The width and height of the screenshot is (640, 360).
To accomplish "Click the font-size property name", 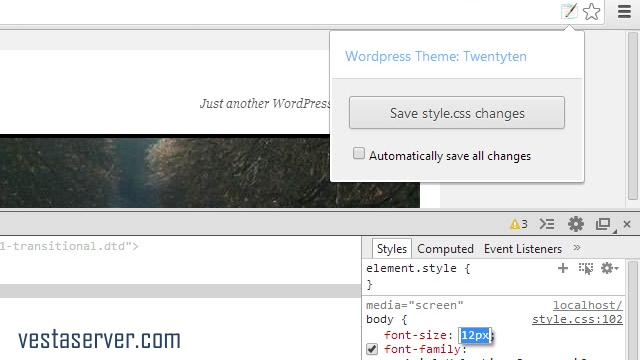I will tap(416, 335).
